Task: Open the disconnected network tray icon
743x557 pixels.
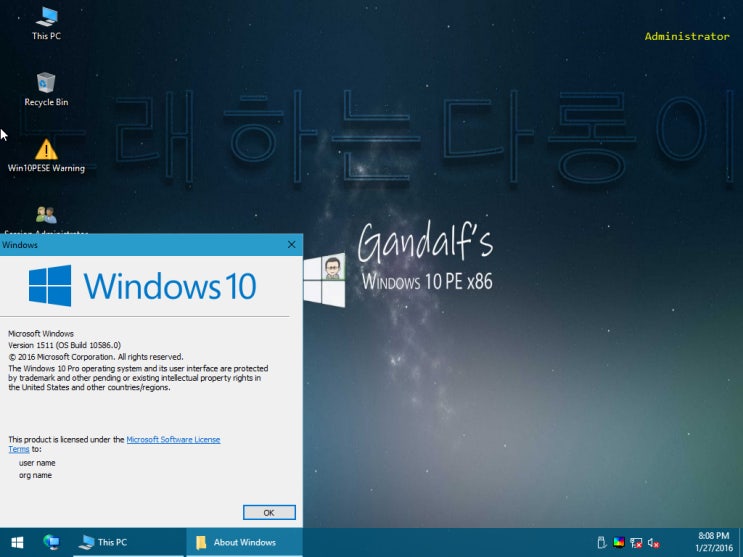Action: [x=636, y=542]
